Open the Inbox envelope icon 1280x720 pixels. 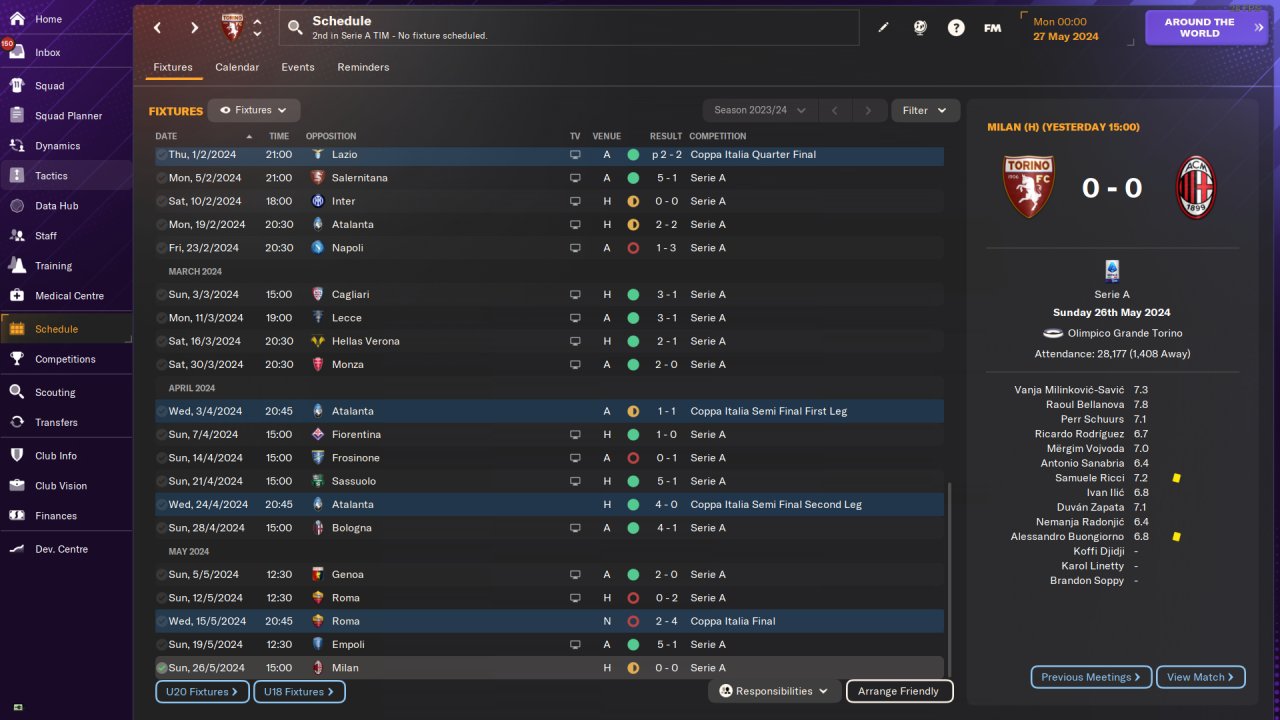pos(17,52)
